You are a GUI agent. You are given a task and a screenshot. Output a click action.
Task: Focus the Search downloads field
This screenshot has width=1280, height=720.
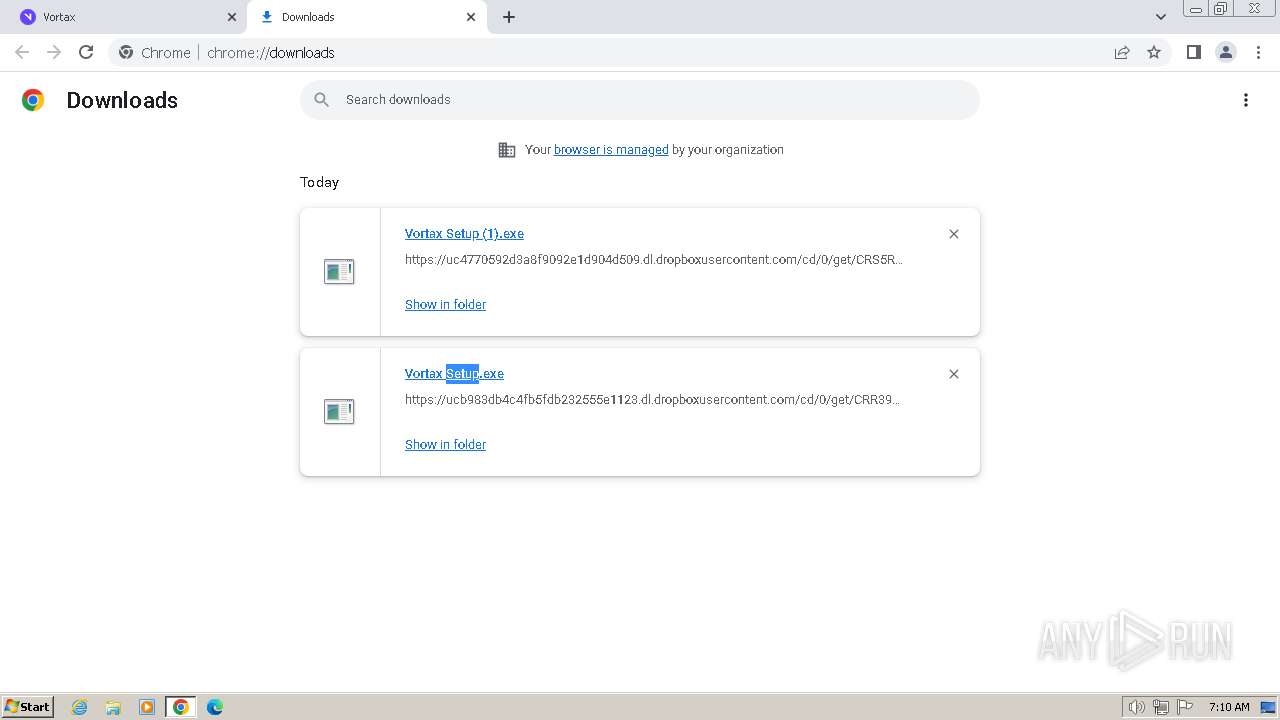tap(640, 100)
